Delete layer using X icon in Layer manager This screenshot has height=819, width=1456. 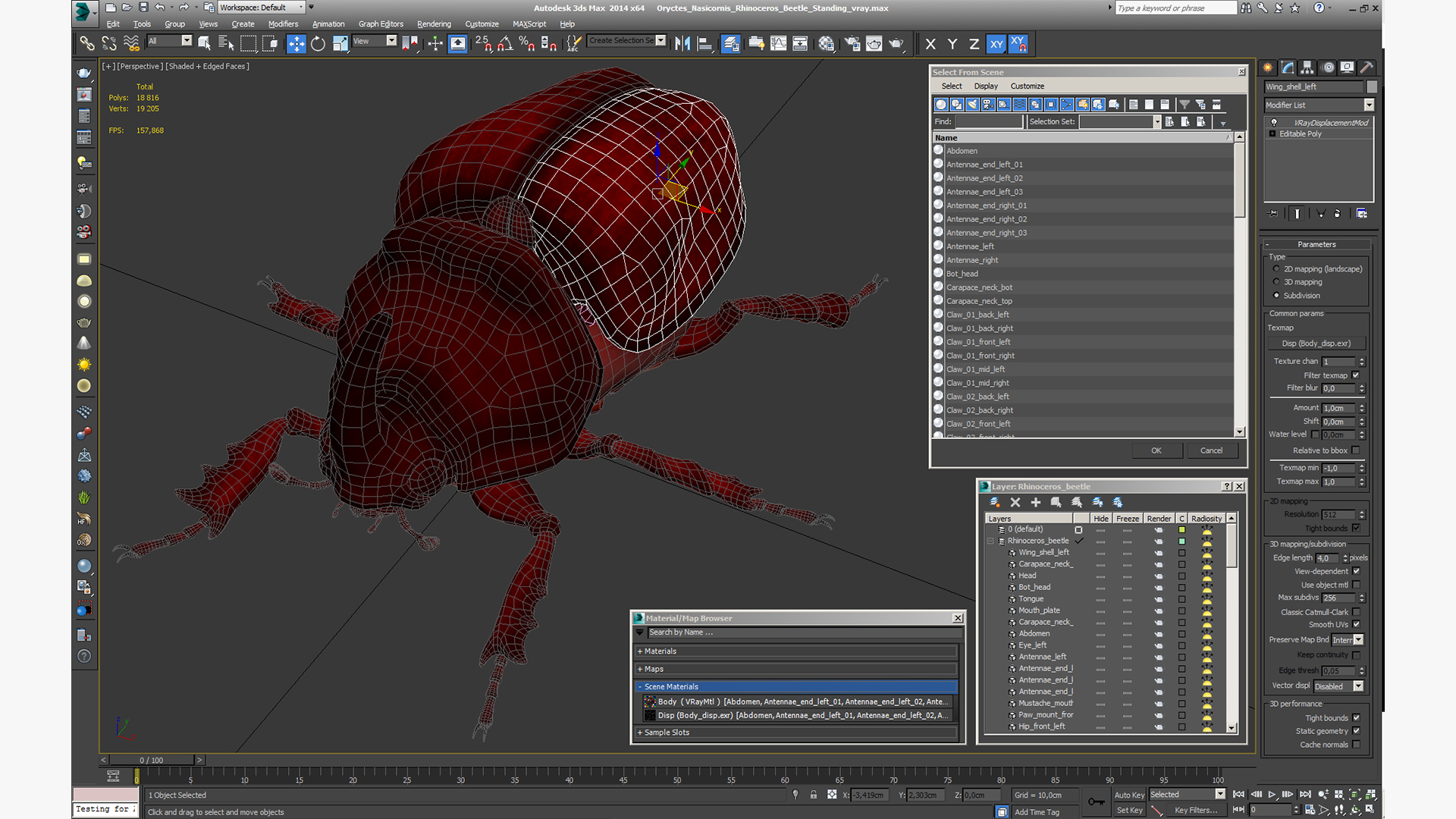tap(1015, 502)
